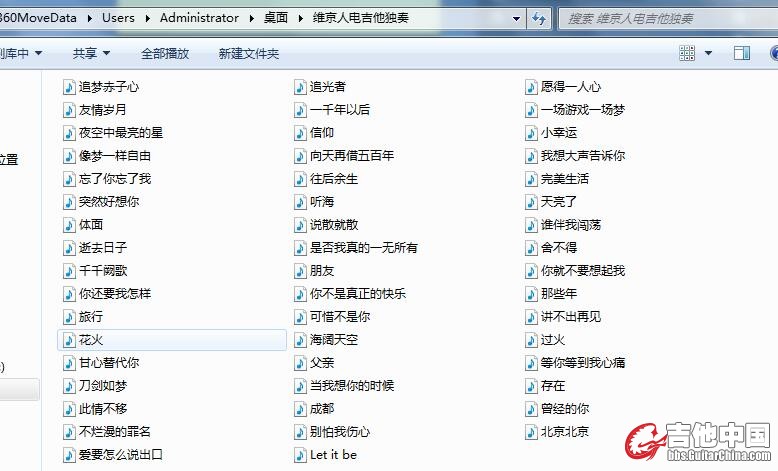
Task: Click the music icon next to 海阔天空
Action: point(300,340)
